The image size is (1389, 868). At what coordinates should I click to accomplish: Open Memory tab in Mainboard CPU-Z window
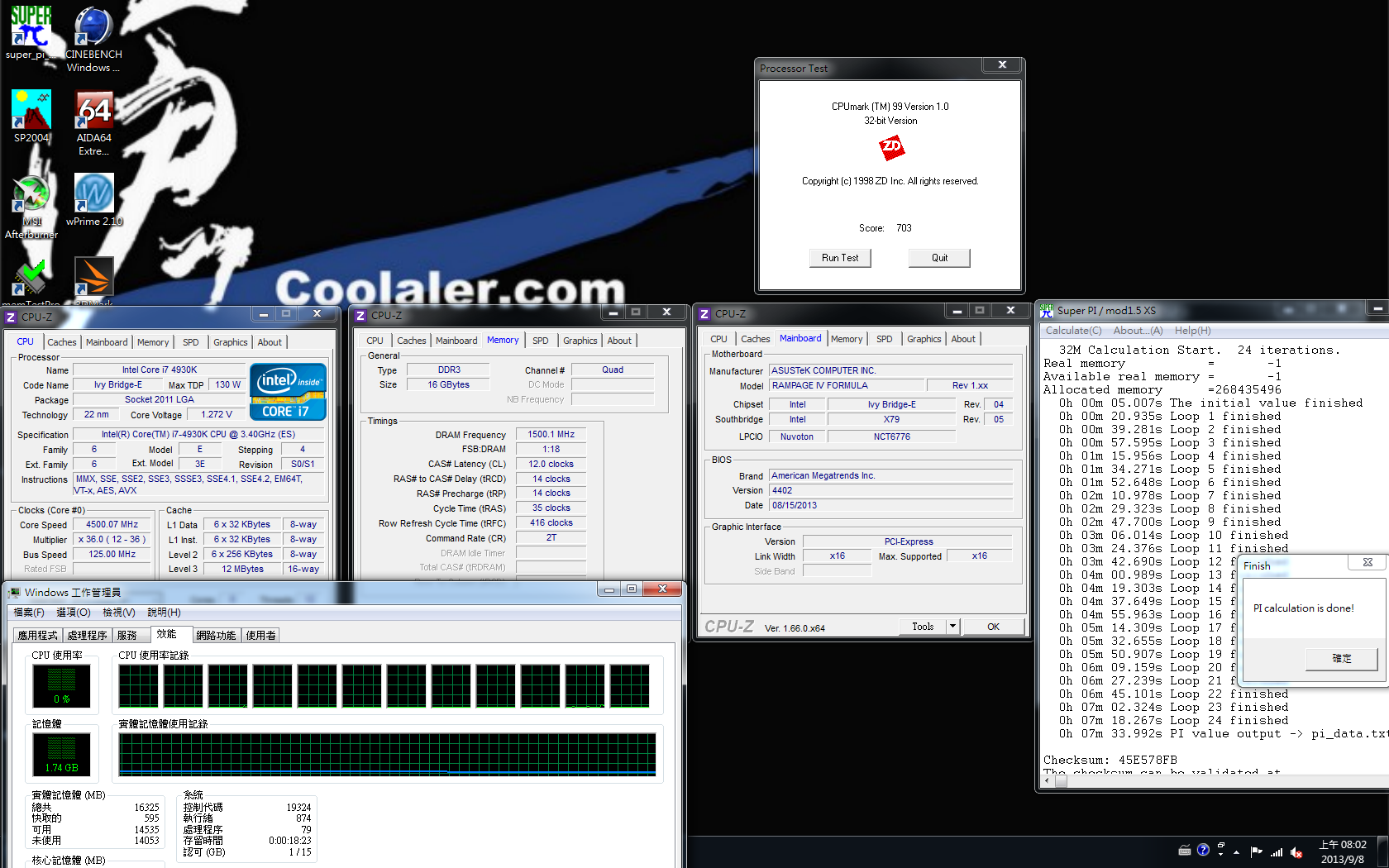coord(847,339)
